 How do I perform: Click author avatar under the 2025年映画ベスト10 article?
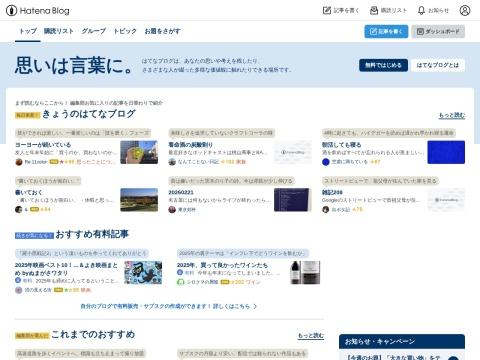click(x=19, y=290)
